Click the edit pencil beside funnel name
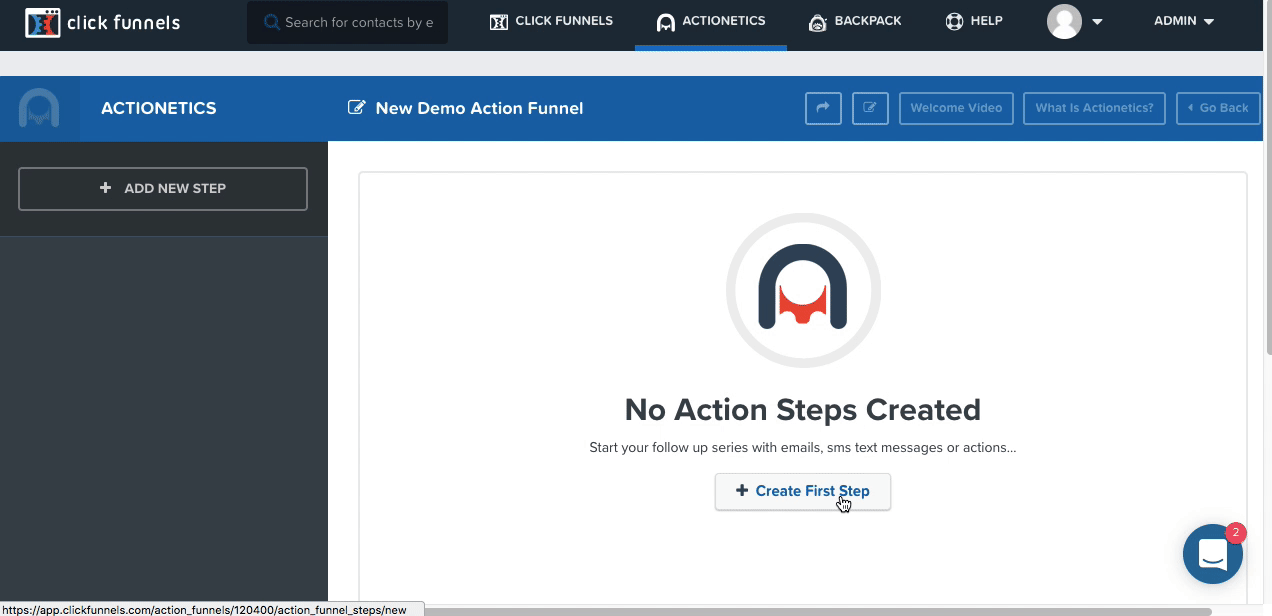 [356, 107]
